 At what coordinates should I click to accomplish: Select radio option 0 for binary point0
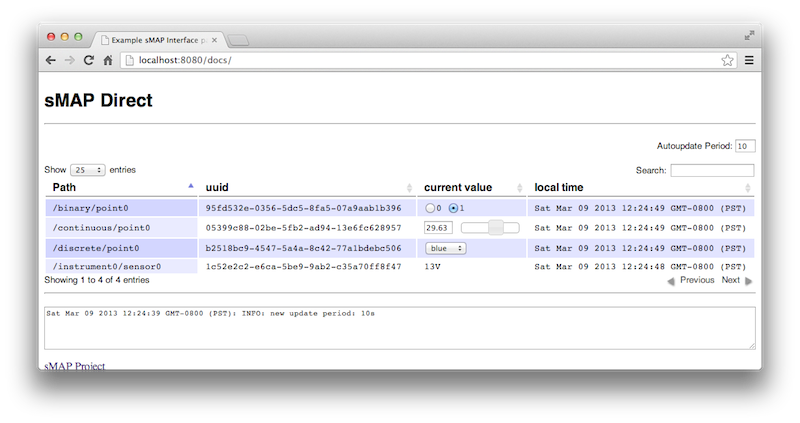click(x=430, y=208)
